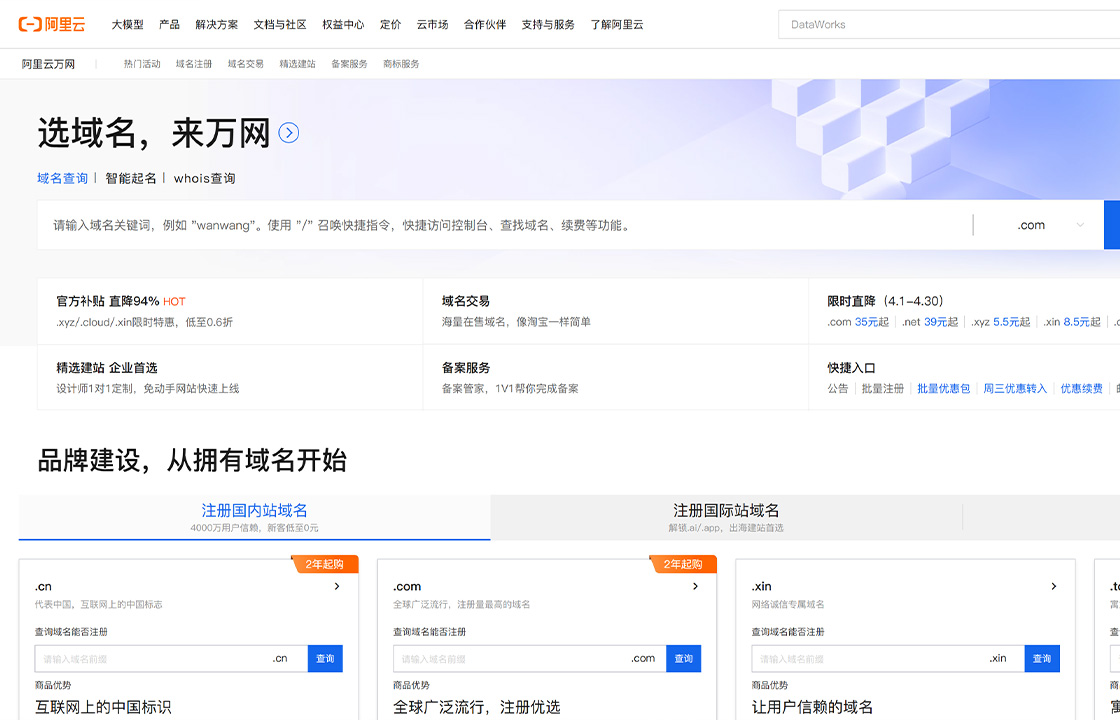Open the 备案服务 备案管家 card
The width and height of the screenshot is (1120, 720).
click(616, 378)
